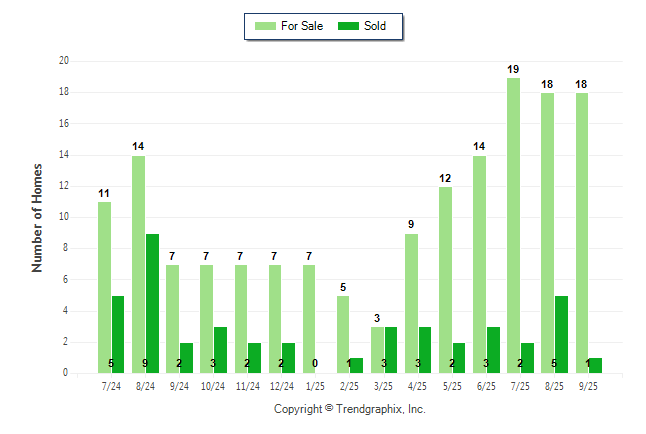Screen dimensions: 646x434
Task: Click the Trendgraphix copyright text
Action: click(350, 409)
